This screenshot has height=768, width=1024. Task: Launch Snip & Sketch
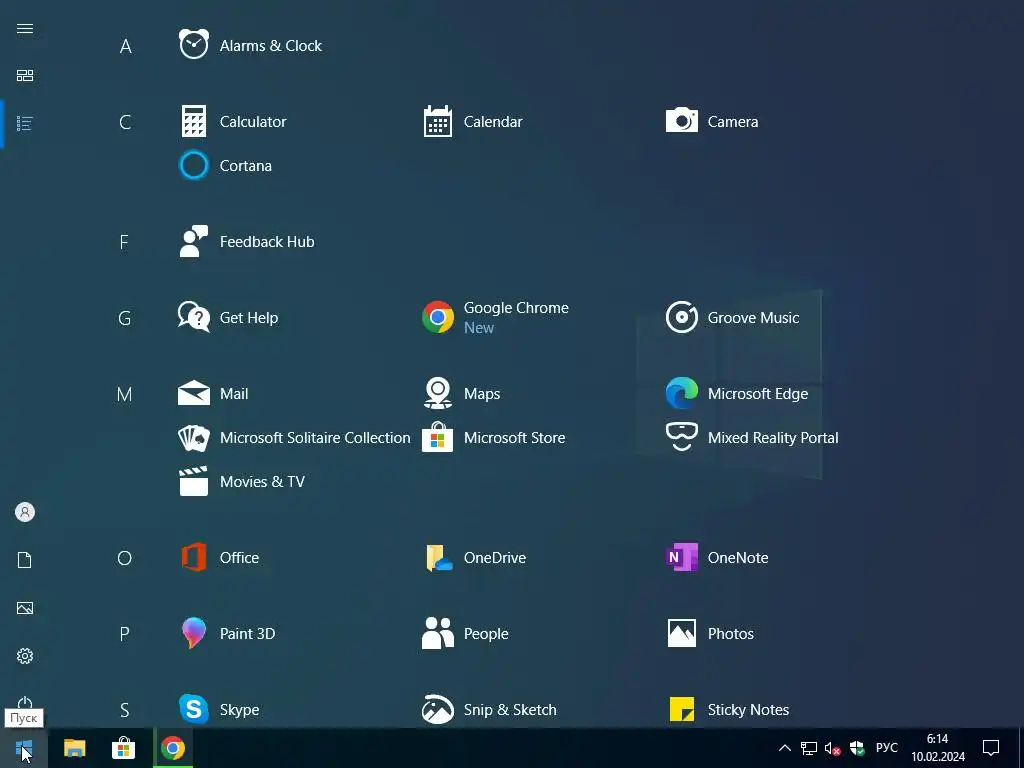pyautogui.click(x=490, y=709)
